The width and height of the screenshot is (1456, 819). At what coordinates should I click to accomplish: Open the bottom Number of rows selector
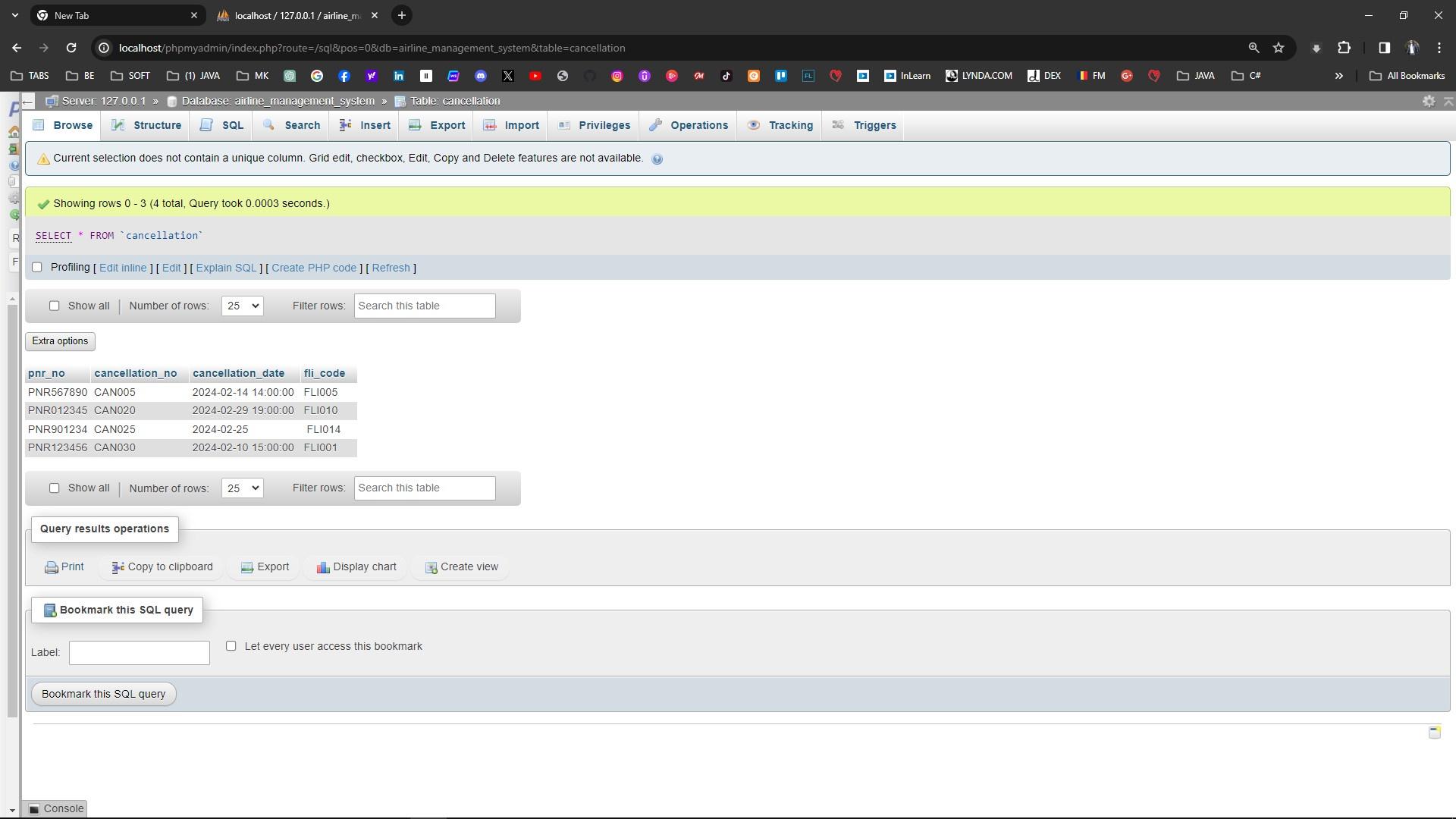pos(241,488)
